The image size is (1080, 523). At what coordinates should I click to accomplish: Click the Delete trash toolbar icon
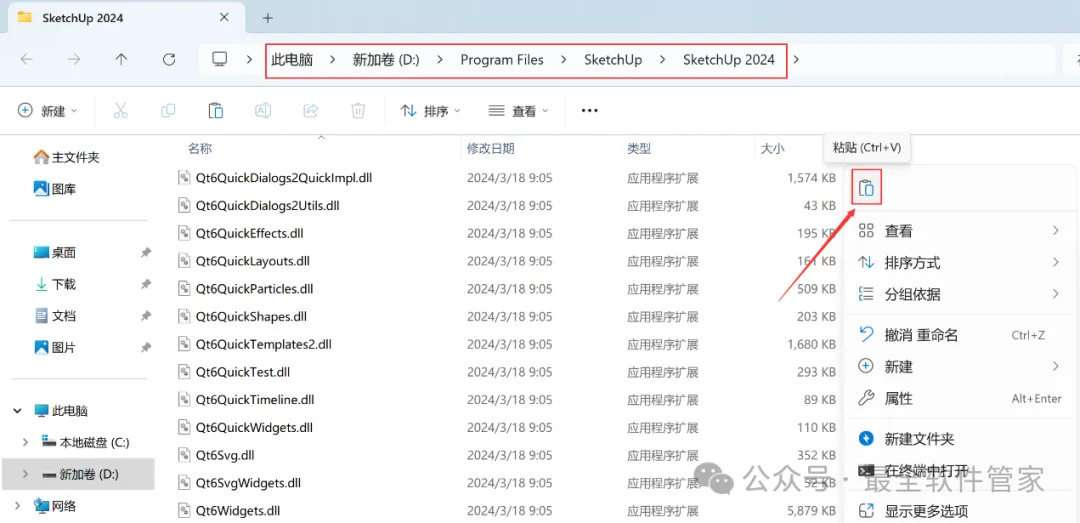tap(358, 110)
